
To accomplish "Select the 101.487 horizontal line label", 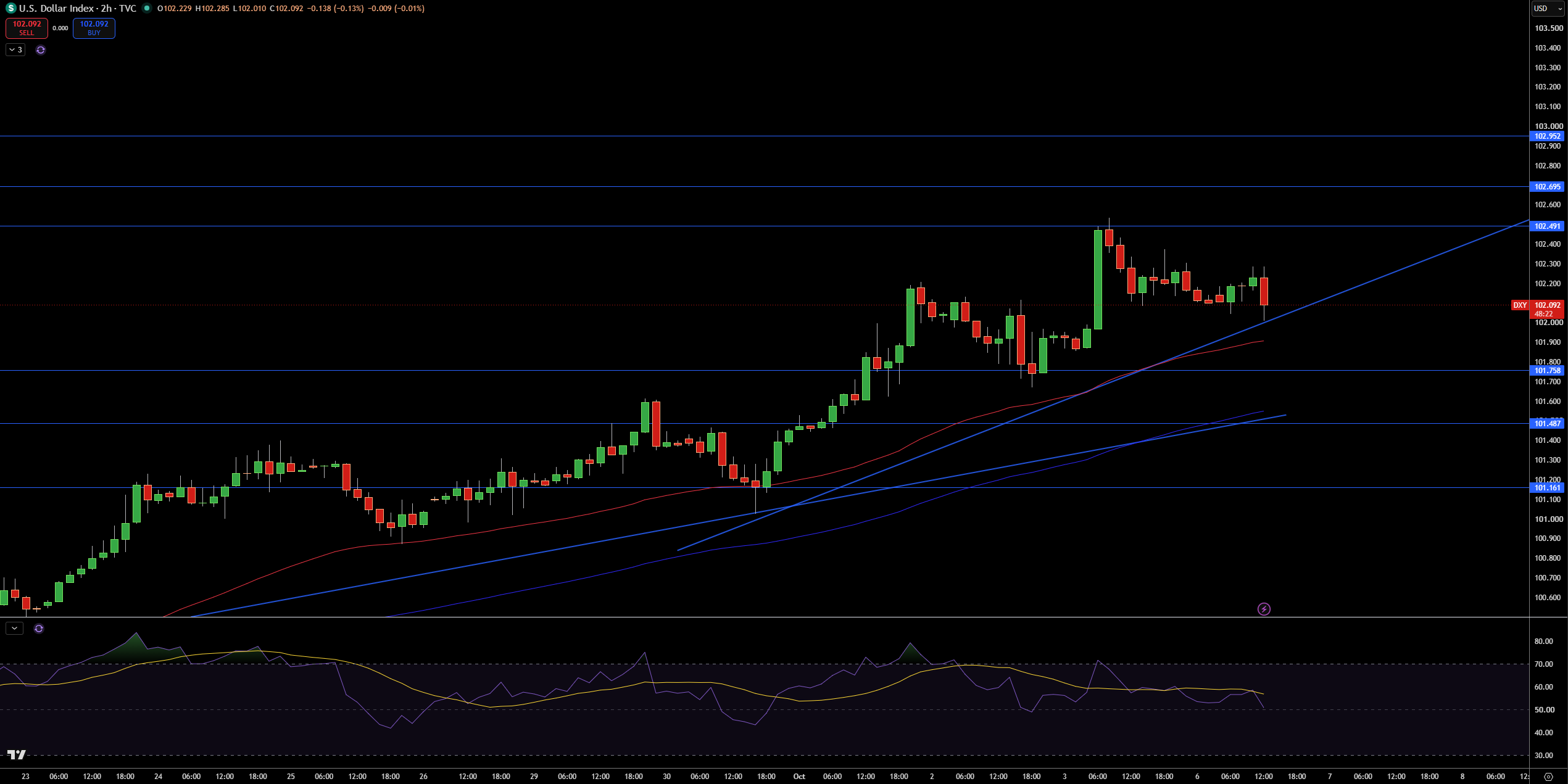I will (1547, 424).
